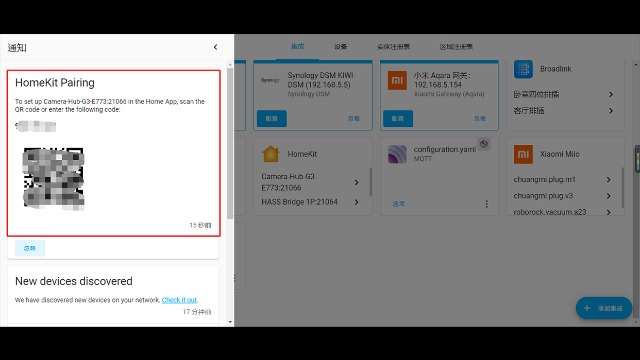
Task: Open the fourth tab, area registry
Action: (456, 47)
